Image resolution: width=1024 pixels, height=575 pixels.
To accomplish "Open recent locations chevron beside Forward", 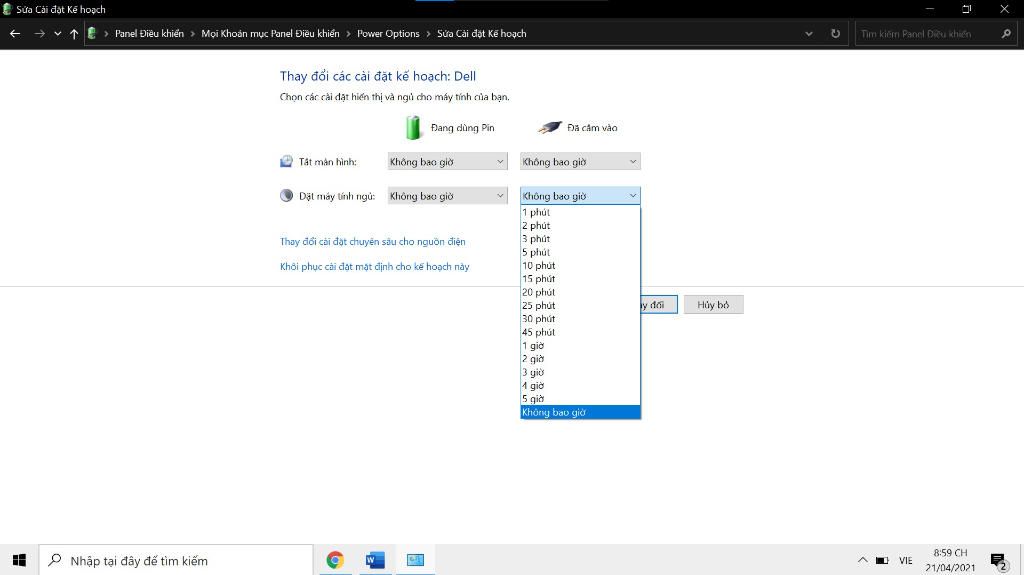I will pos(57,33).
